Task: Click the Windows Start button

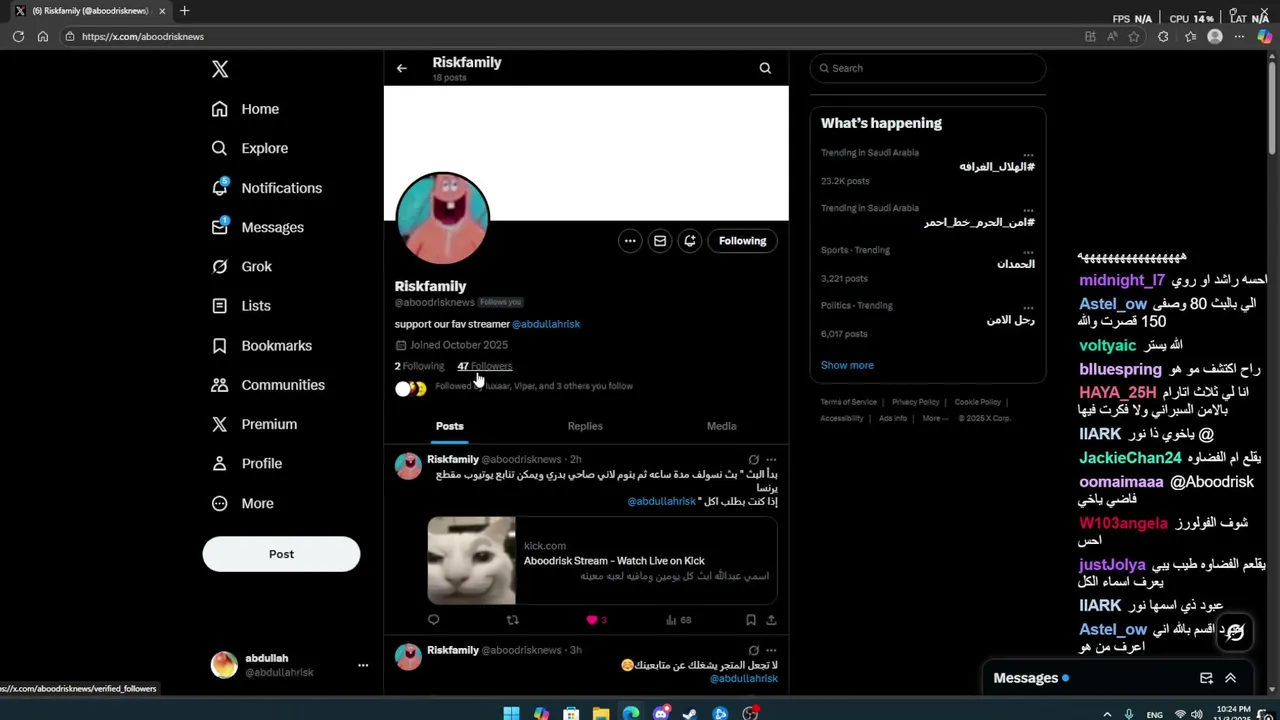Action: tap(511, 713)
